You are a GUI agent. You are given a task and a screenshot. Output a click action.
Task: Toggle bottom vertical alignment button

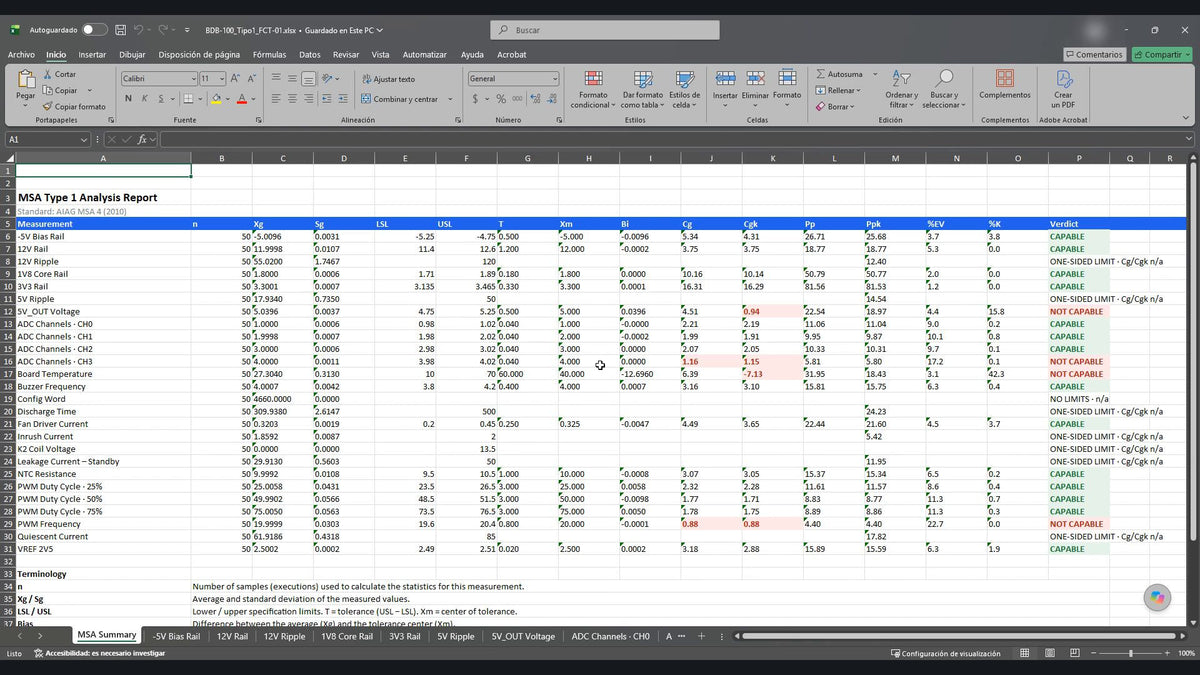(x=310, y=78)
